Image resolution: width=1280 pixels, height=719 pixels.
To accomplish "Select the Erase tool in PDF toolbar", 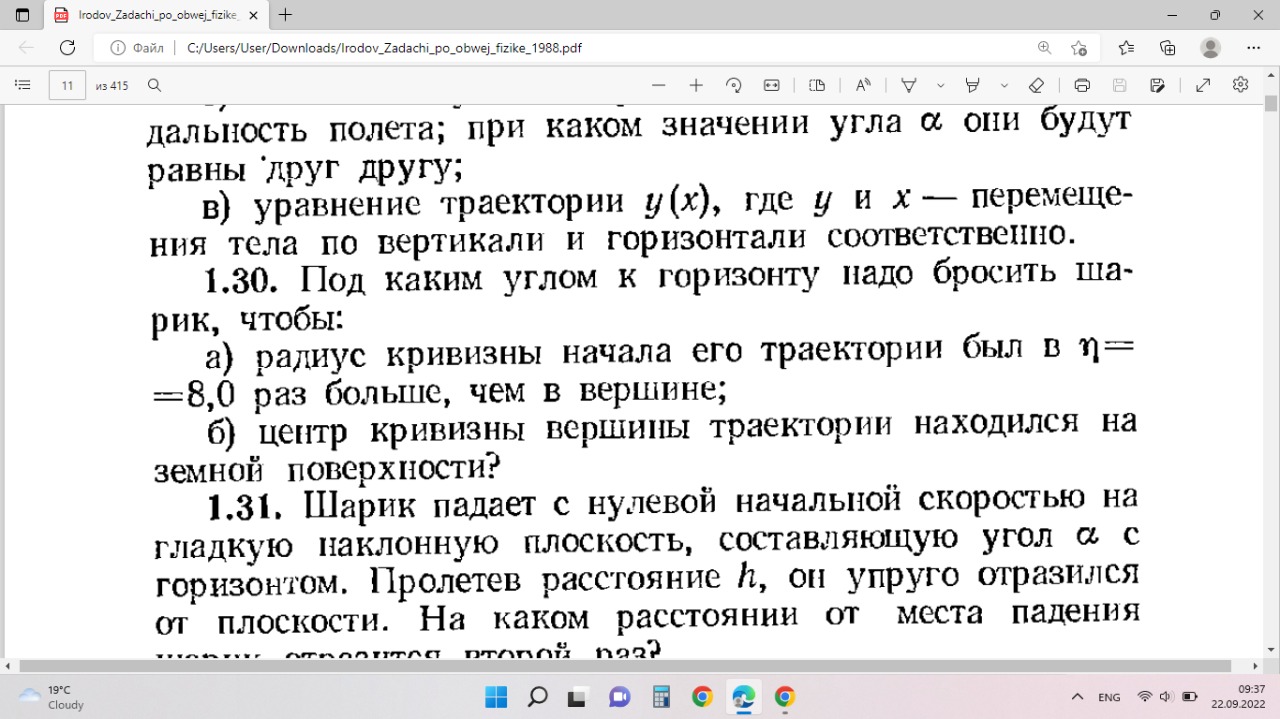I will point(1037,85).
